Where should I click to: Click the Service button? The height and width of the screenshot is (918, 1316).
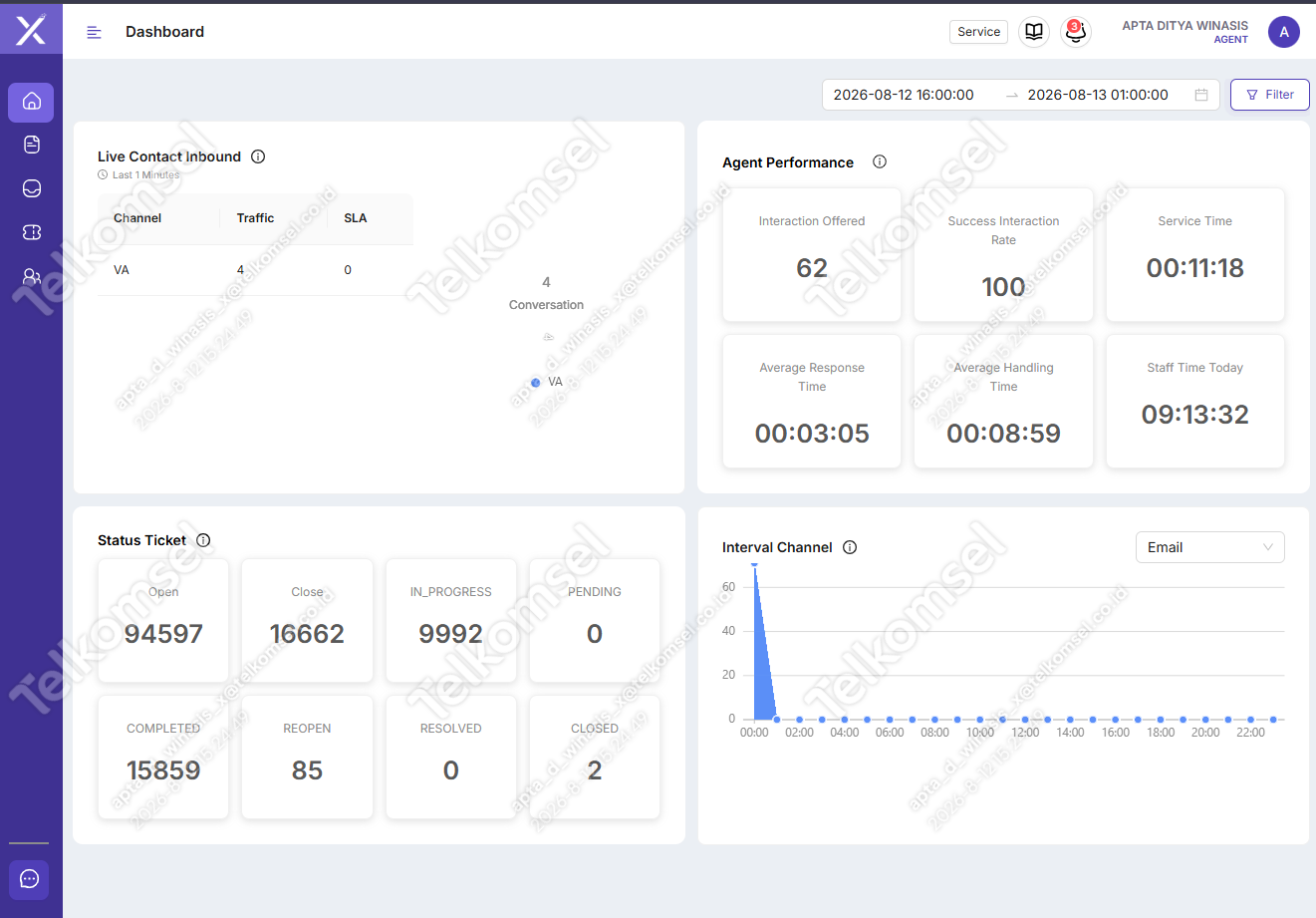(978, 32)
